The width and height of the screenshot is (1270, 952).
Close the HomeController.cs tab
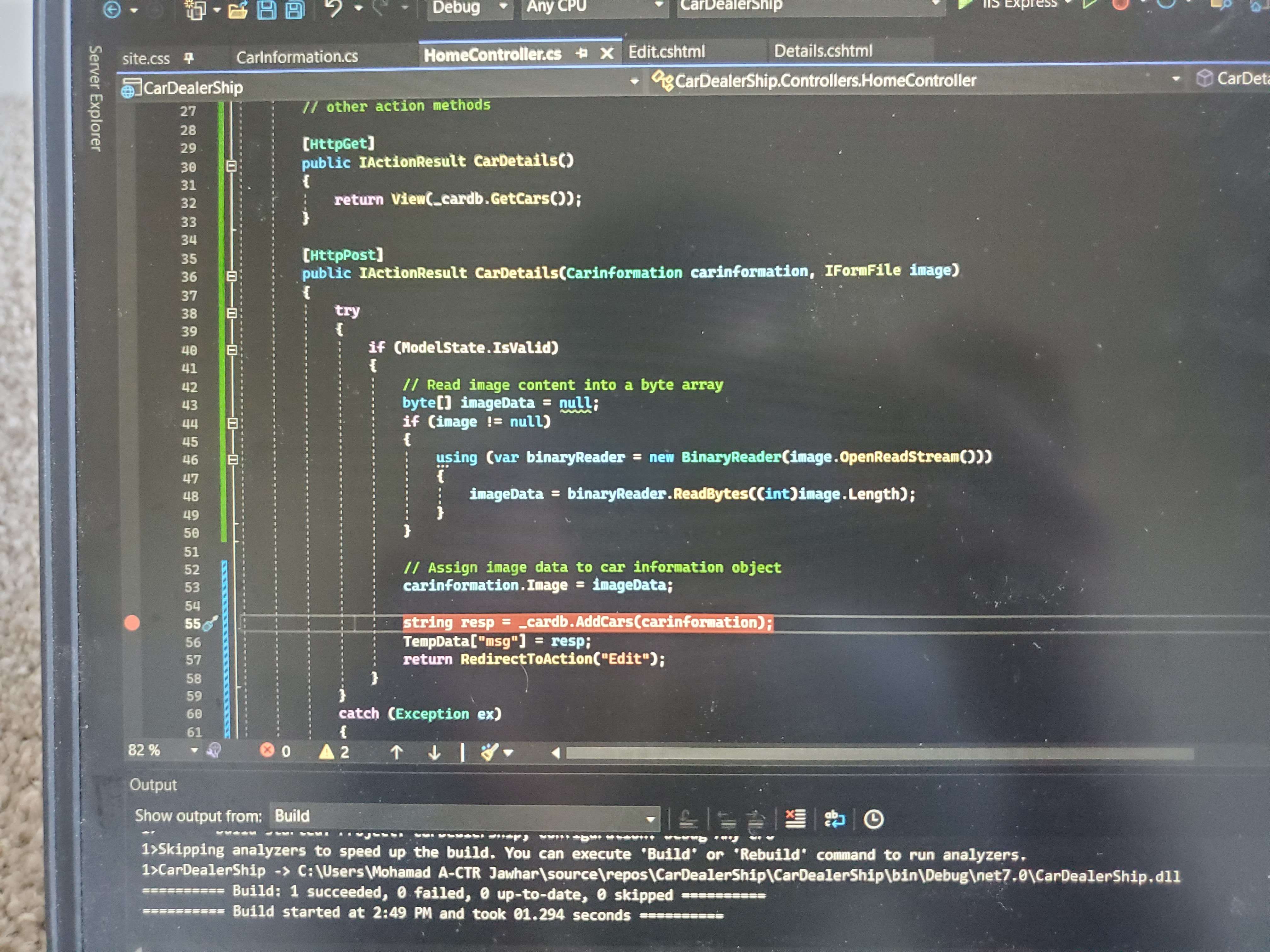pos(606,54)
